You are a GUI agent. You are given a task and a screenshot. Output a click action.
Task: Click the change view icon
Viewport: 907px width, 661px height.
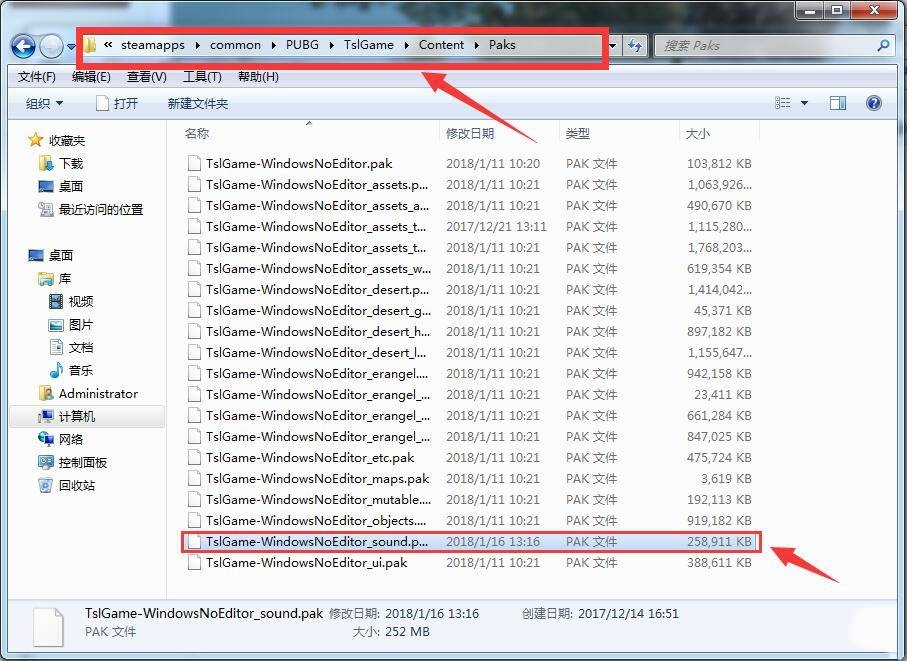(783, 103)
